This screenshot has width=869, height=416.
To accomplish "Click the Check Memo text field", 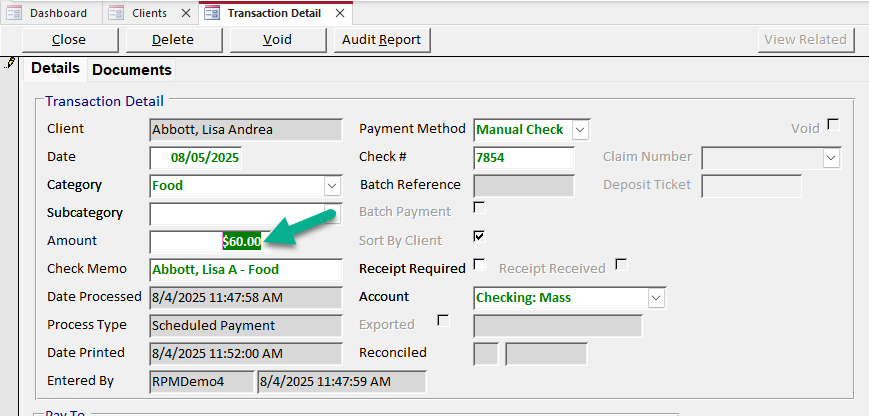I will tap(245, 269).
